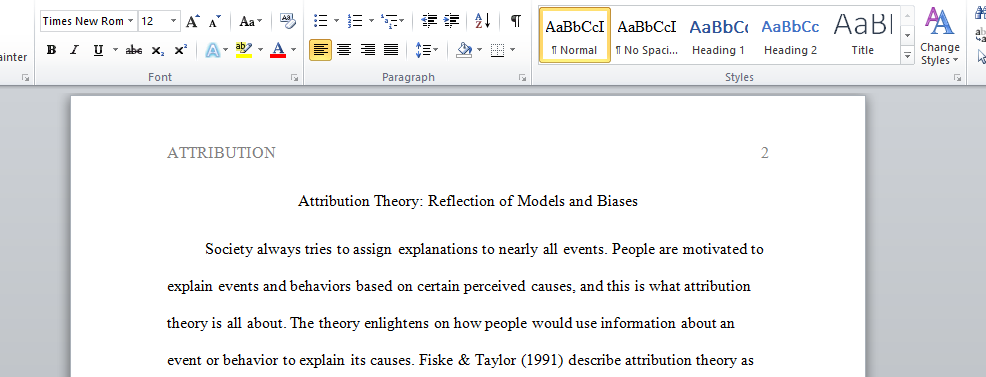The width and height of the screenshot is (986, 377).
Task: Apply the Title style
Action: (863, 35)
